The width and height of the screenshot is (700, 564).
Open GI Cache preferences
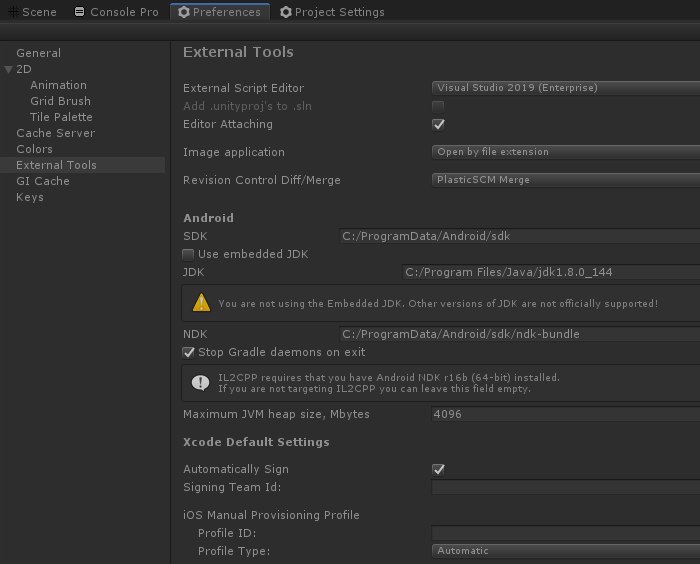click(43, 181)
